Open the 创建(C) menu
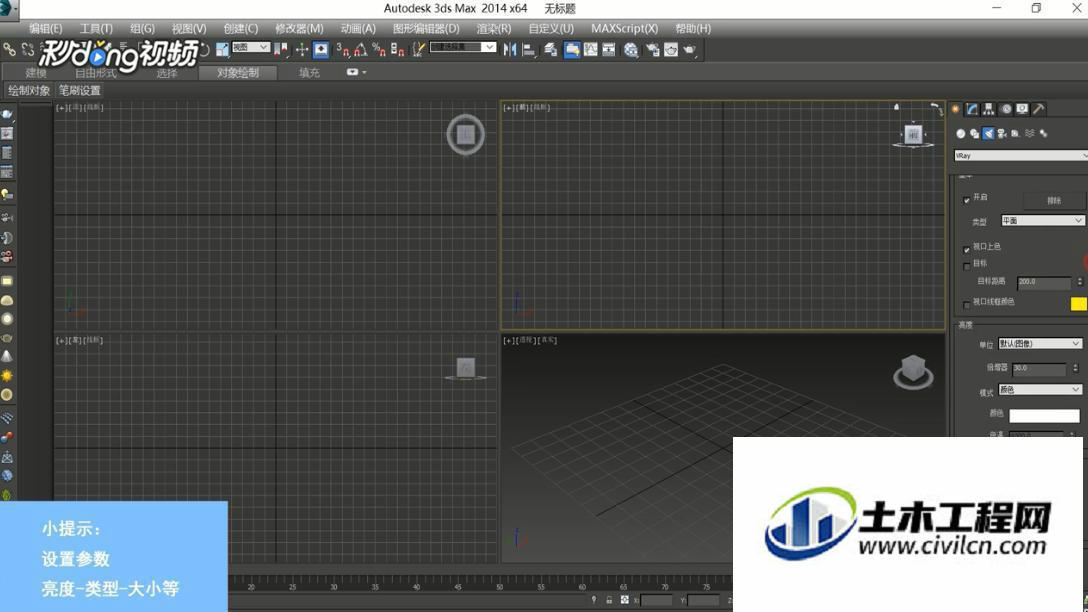Screen dimensions: 1088x612 (x=241, y=28)
